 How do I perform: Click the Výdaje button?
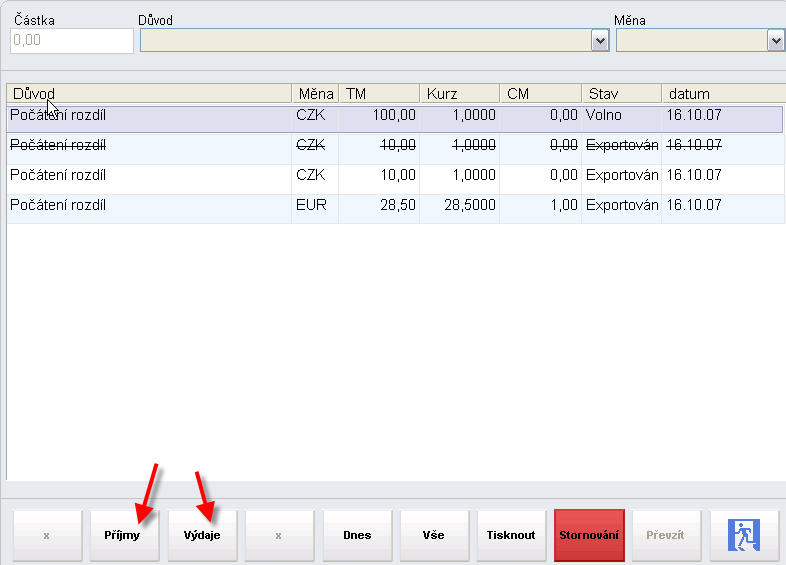pos(202,535)
